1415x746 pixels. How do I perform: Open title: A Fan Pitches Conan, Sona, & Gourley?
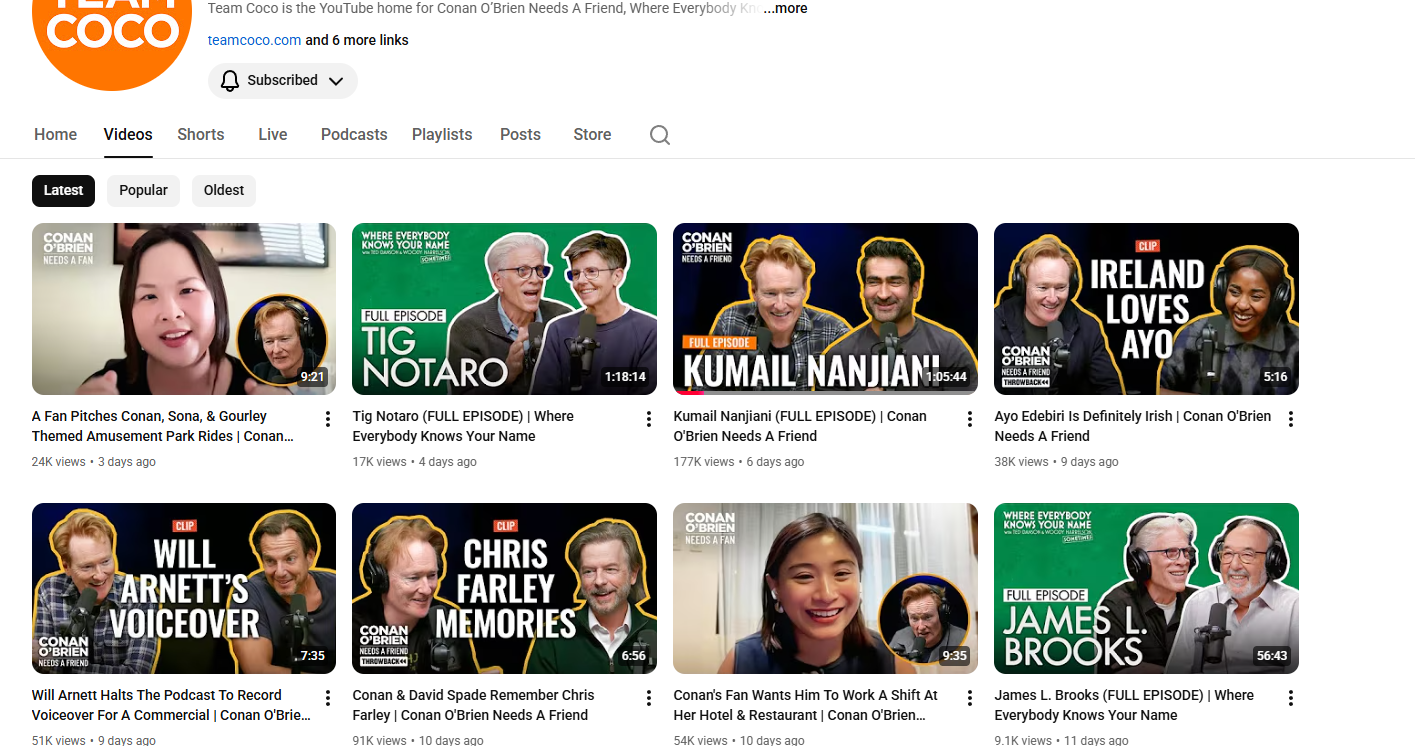coord(162,426)
